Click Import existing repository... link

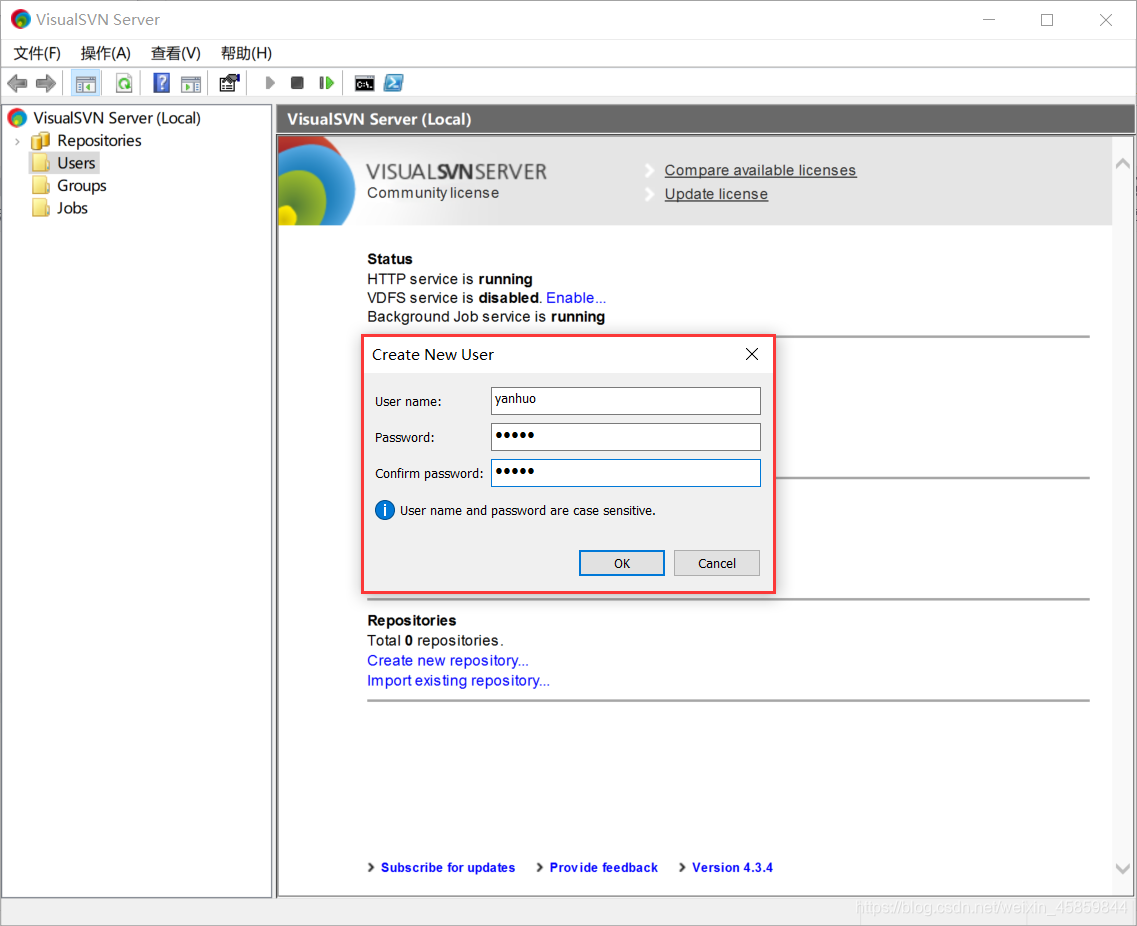click(x=458, y=681)
